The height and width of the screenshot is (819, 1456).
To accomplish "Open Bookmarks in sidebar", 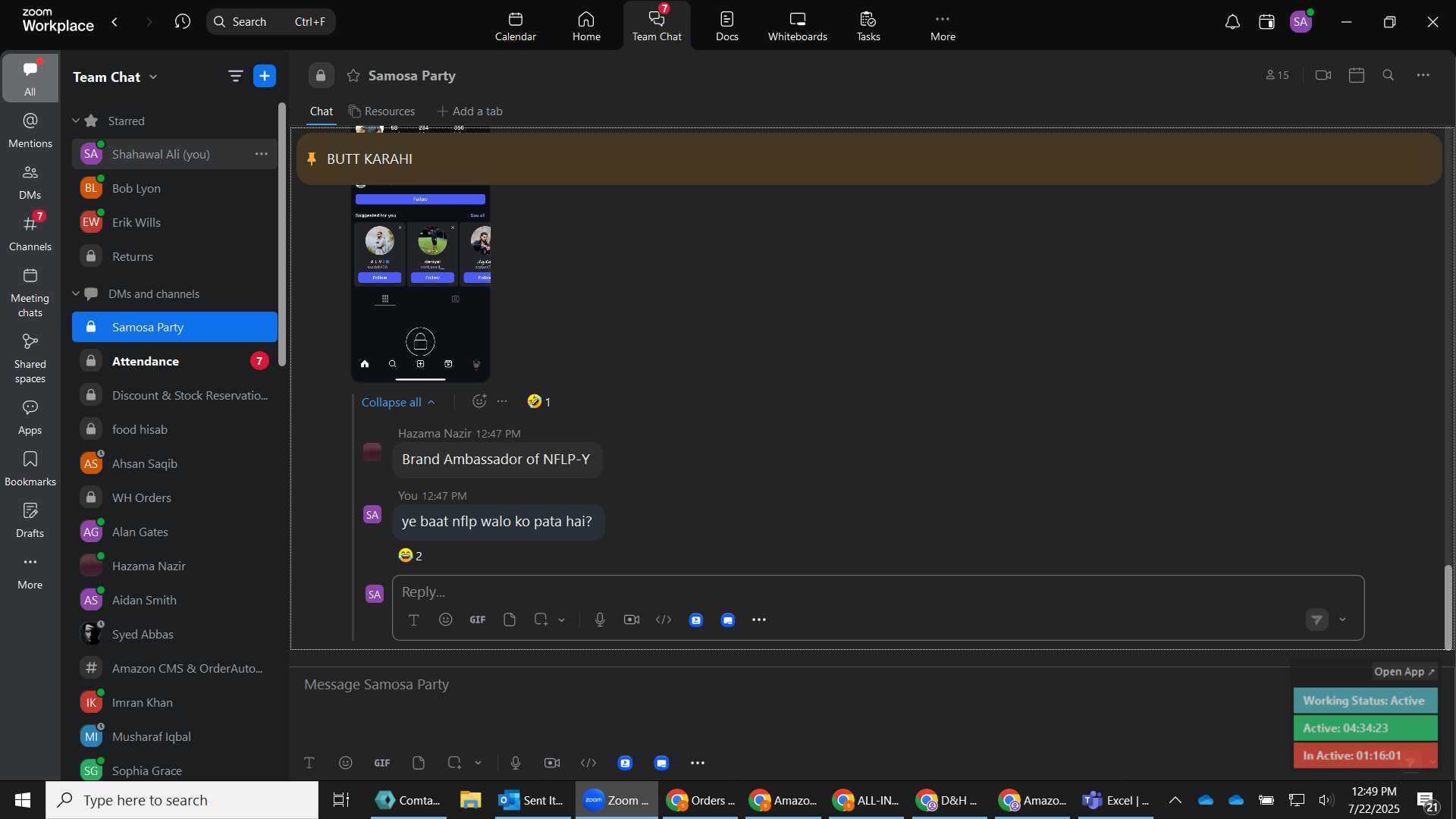I will [30, 469].
